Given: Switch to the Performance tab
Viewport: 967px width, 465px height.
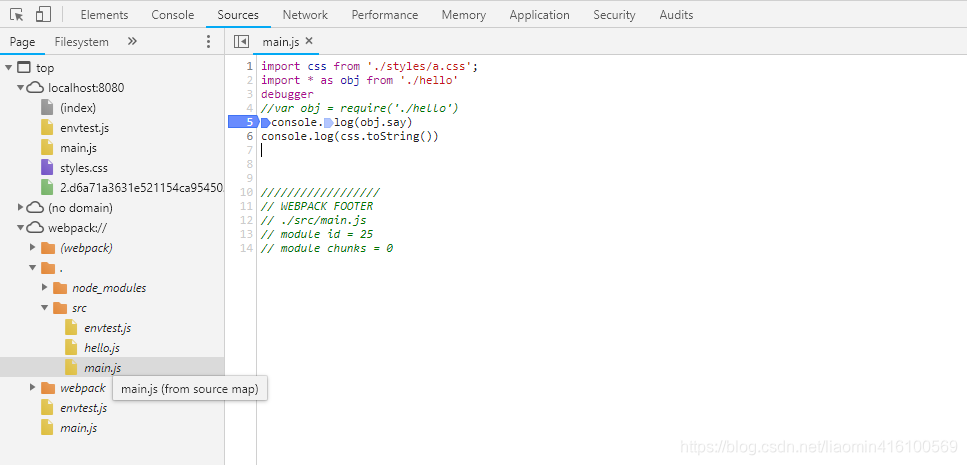Looking at the screenshot, I should point(385,15).
